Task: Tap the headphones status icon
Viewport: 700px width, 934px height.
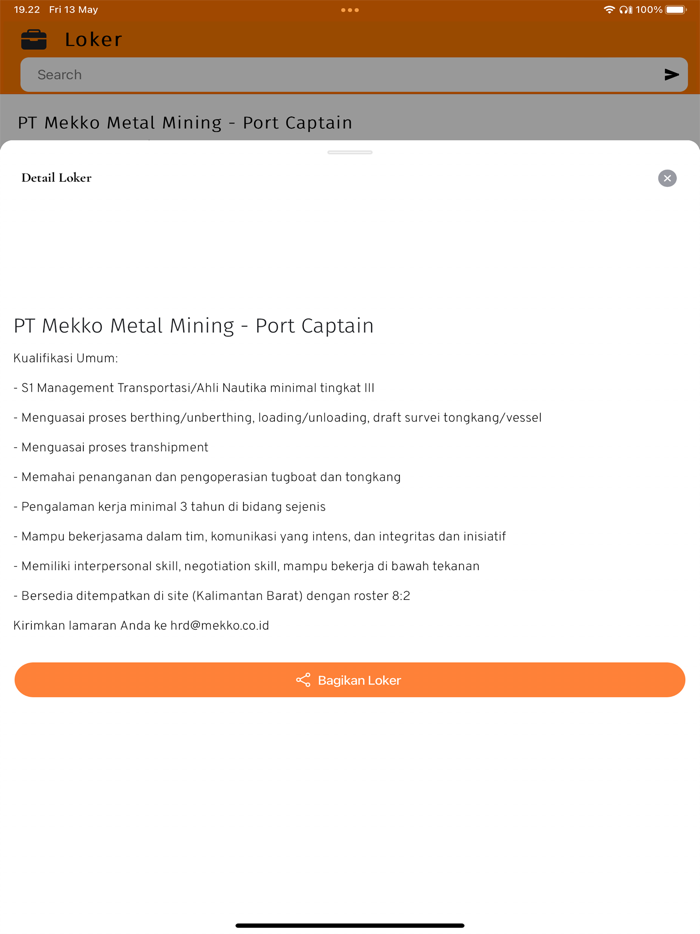Action: click(x=626, y=10)
